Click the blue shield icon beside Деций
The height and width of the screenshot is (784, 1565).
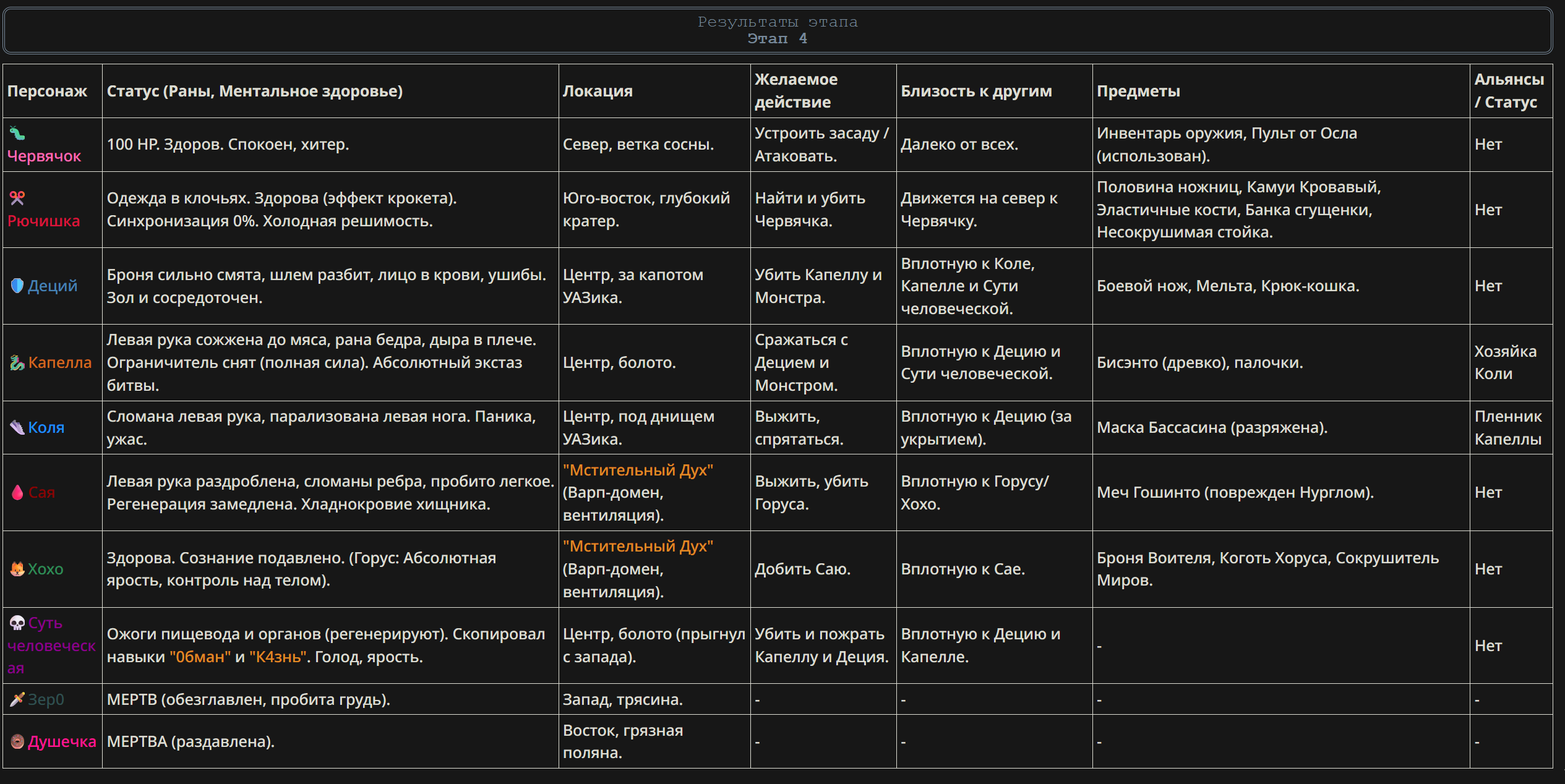(17, 286)
